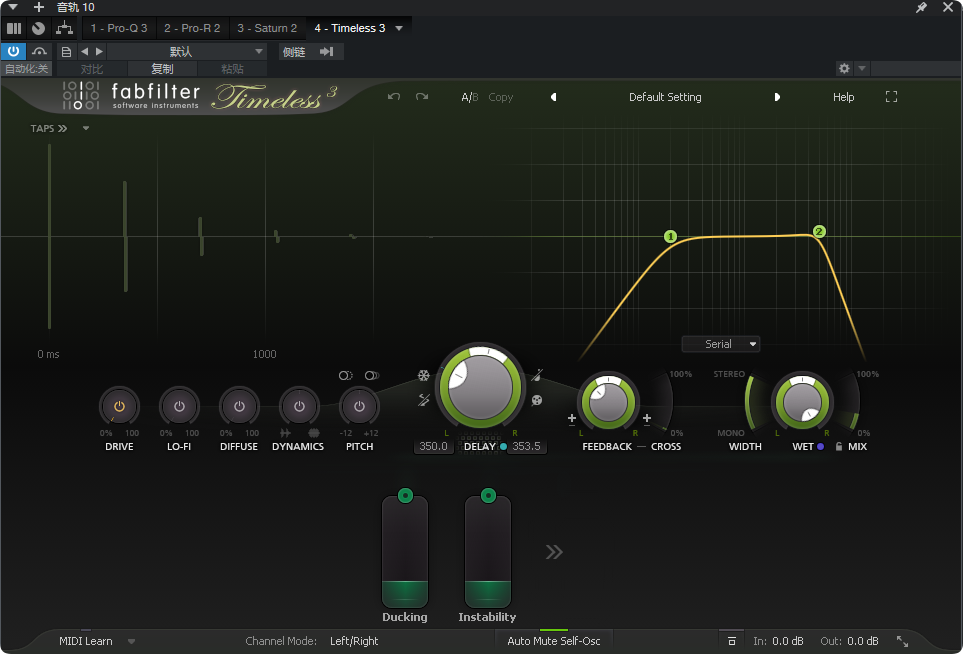The width and height of the screenshot is (963, 654).
Task: Click the 自动化:关 automation button
Action: [26, 69]
